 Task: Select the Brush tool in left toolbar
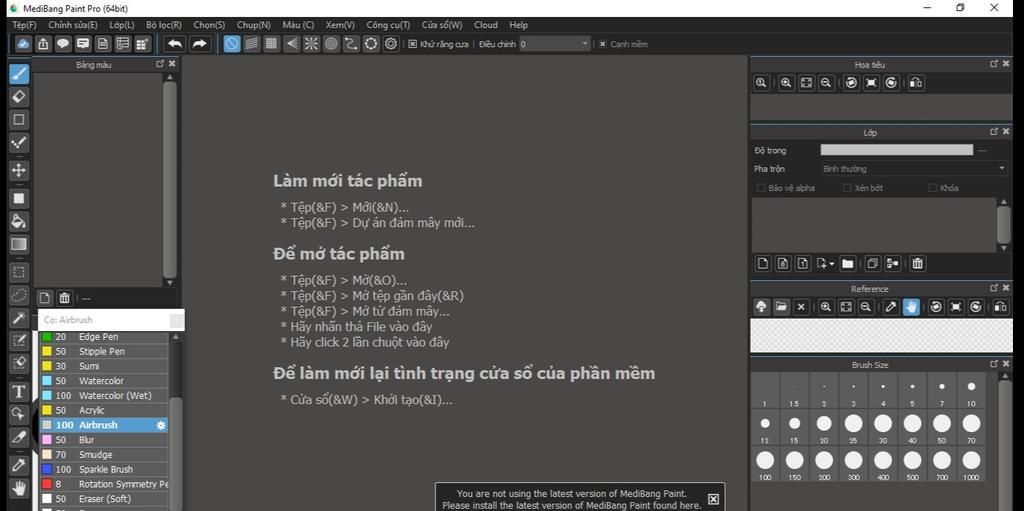pos(19,74)
